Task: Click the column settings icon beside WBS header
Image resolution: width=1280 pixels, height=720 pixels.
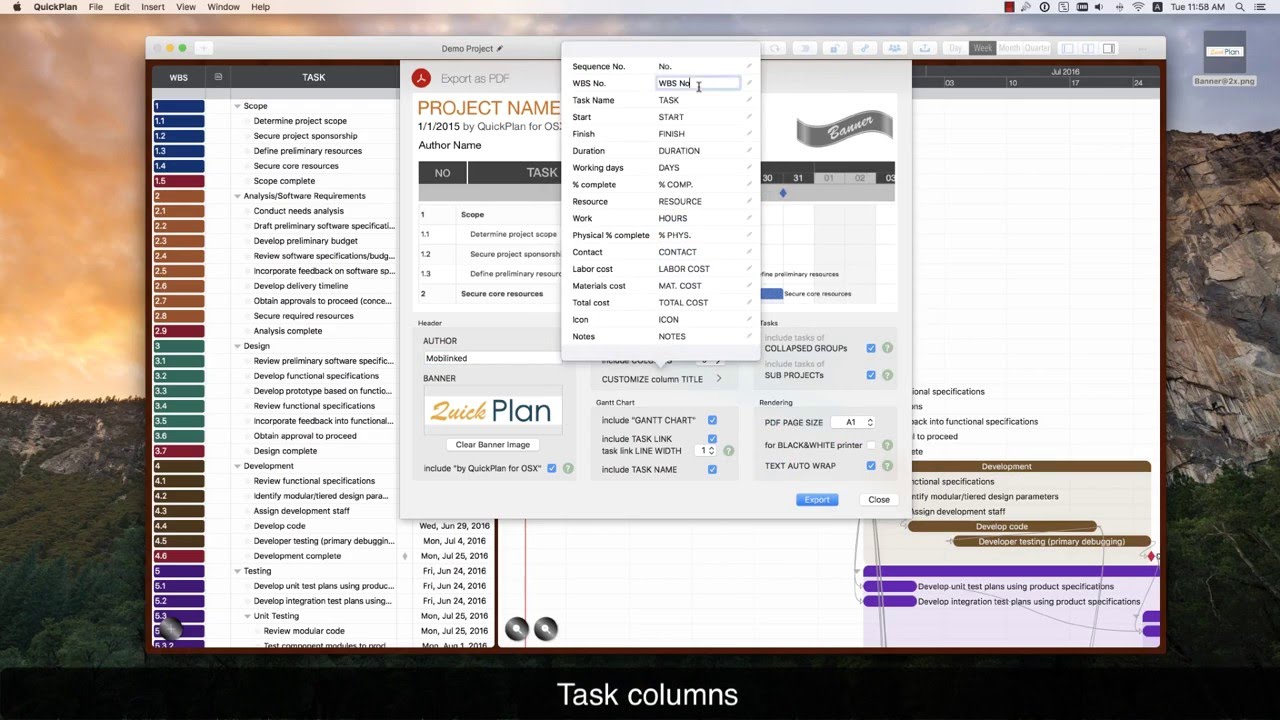Action: click(218, 77)
